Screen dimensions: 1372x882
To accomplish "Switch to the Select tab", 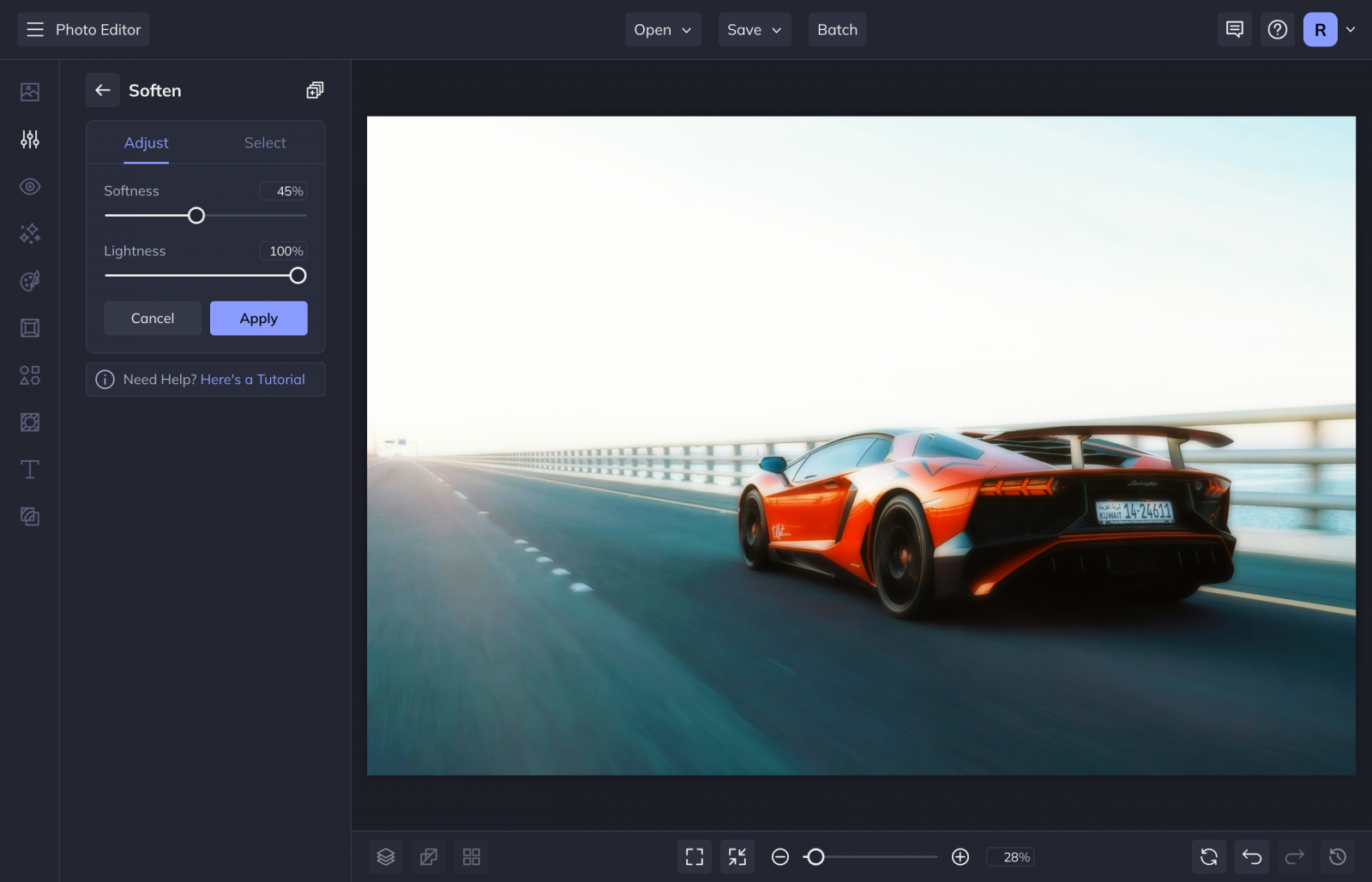I will point(264,142).
